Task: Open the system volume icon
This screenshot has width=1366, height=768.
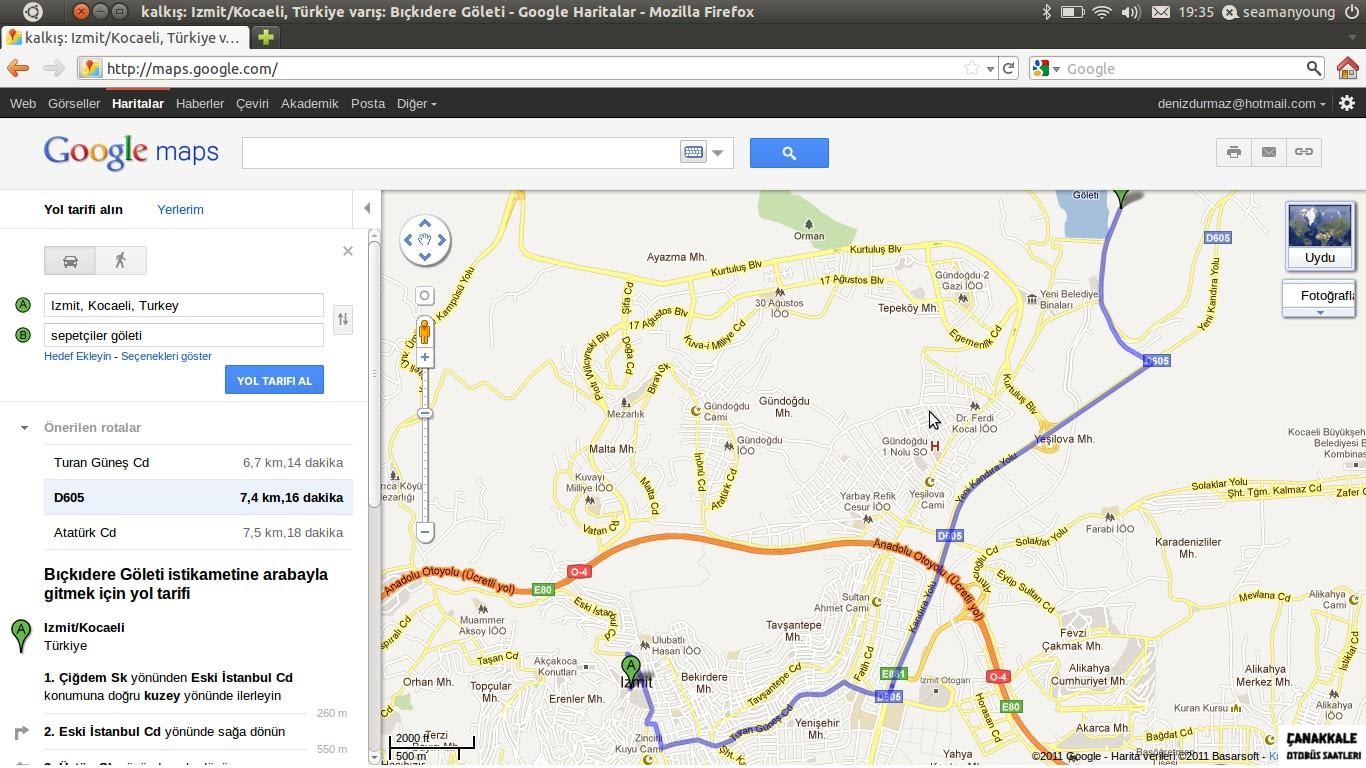Action: [1131, 12]
